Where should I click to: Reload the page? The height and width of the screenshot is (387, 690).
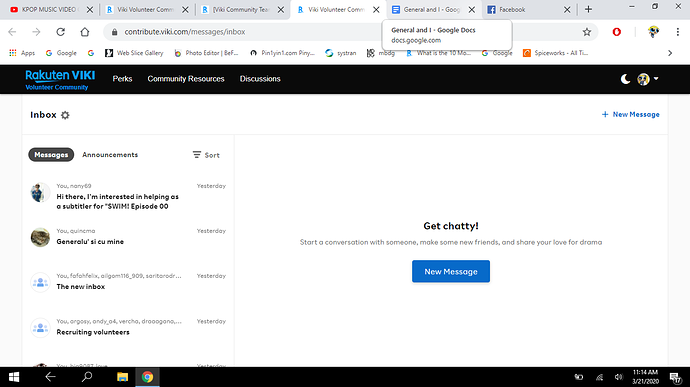coord(61,32)
